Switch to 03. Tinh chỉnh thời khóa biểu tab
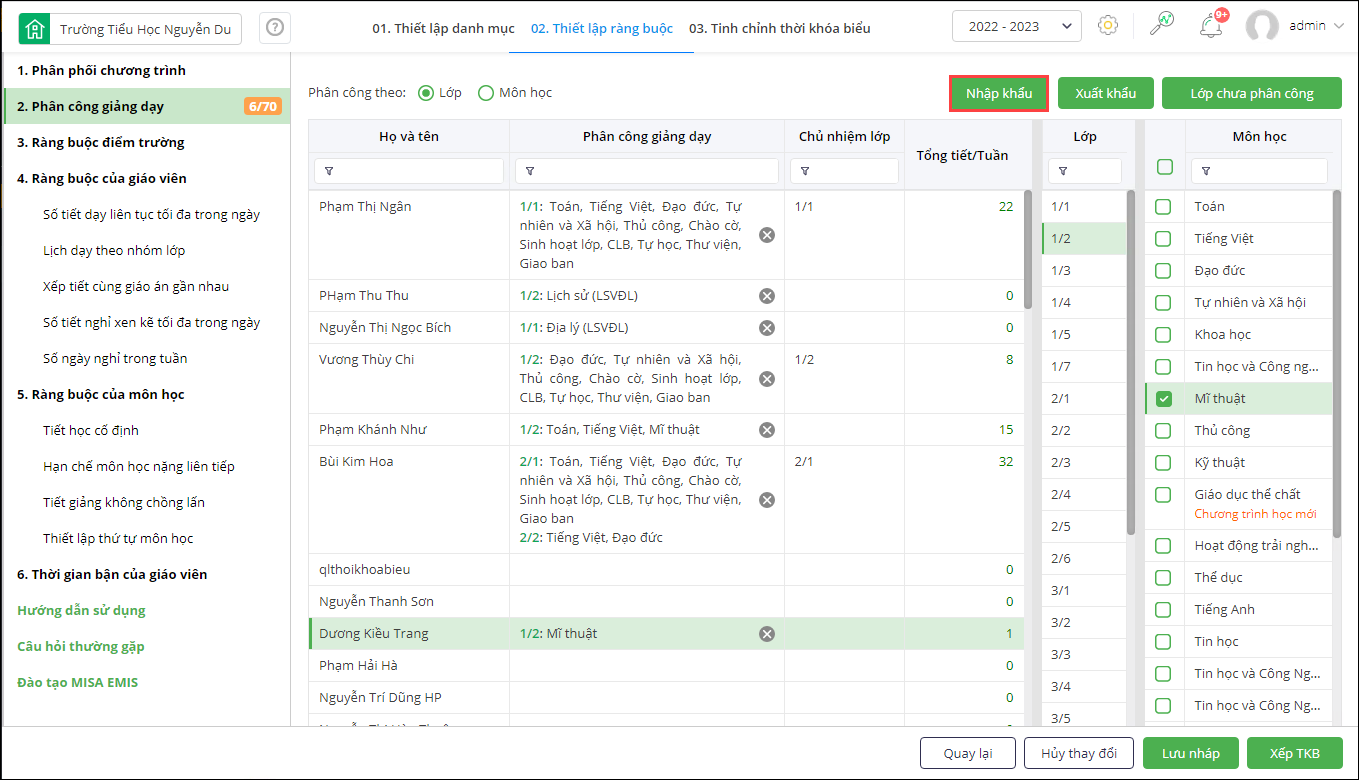 point(780,28)
